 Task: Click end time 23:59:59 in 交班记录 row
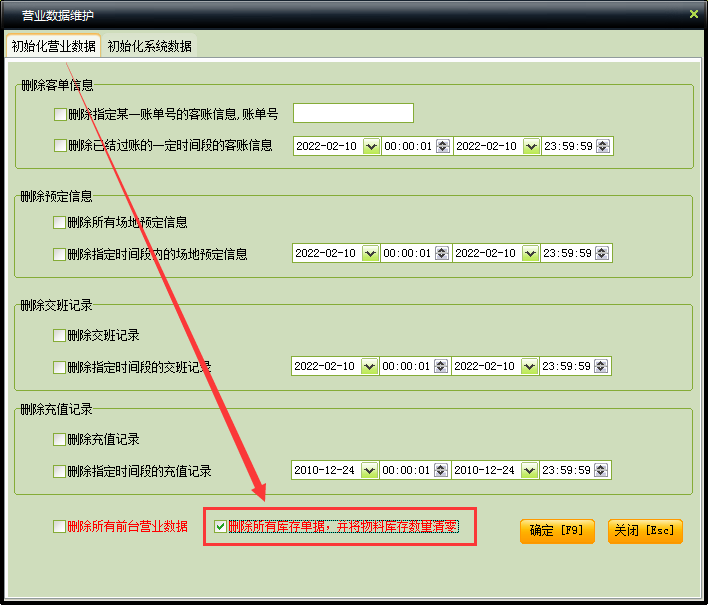[x=566, y=366]
